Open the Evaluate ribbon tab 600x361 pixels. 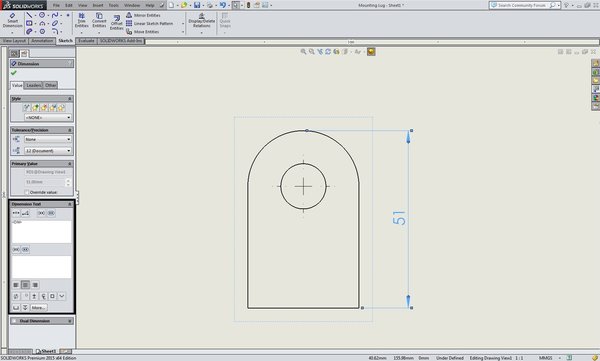coord(86,41)
